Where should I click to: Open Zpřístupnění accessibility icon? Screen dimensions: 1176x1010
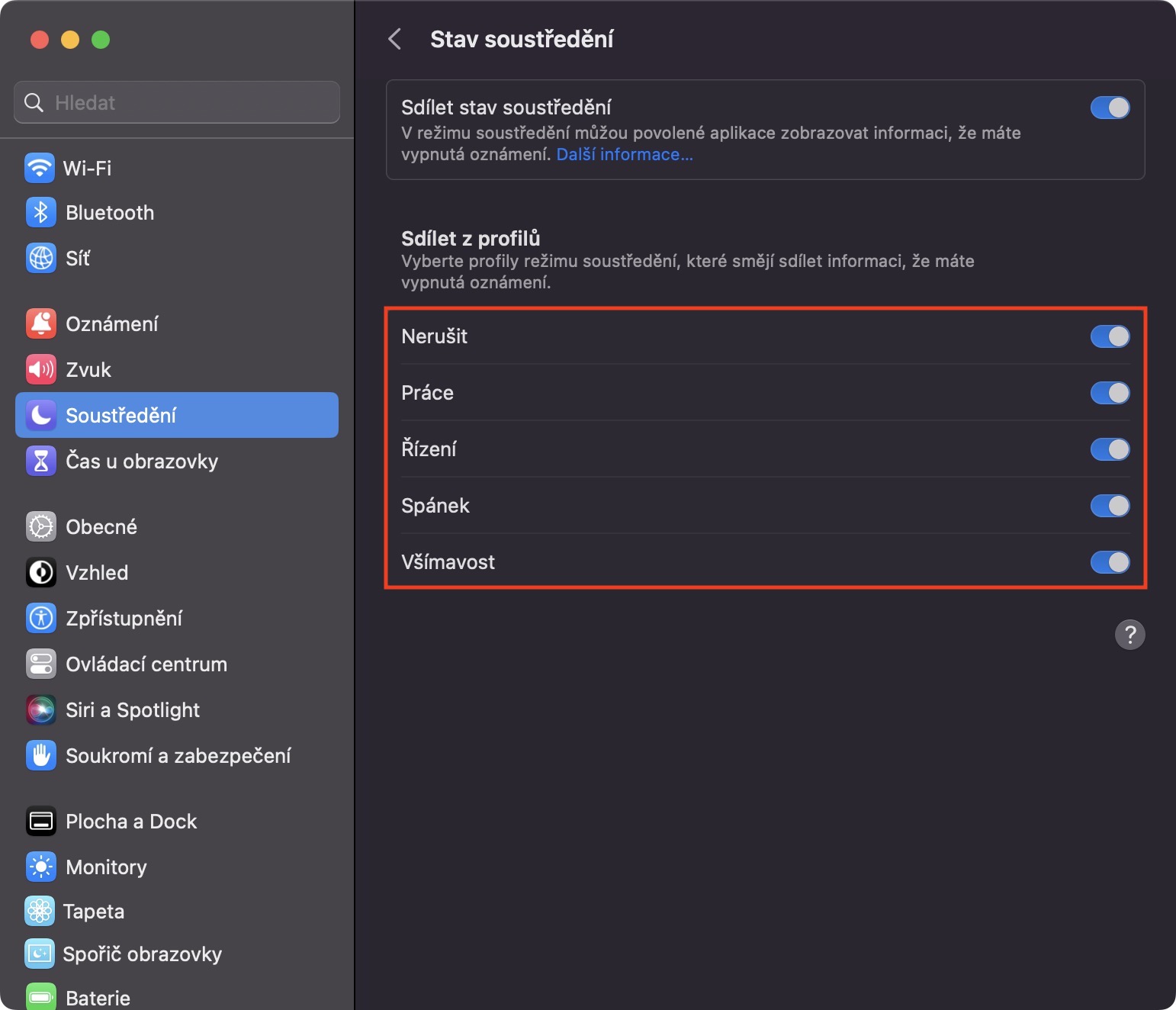(x=41, y=619)
